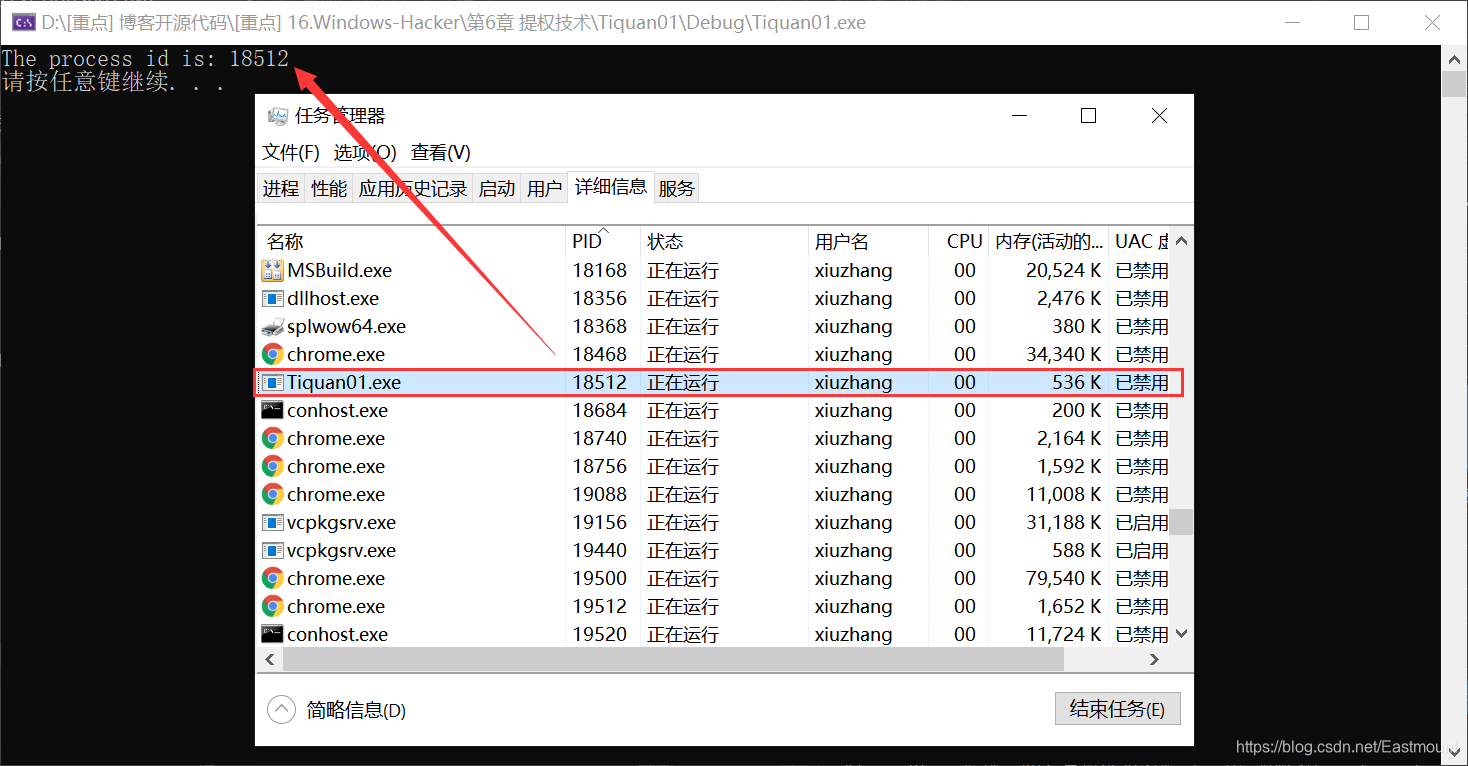
Task: Click Chrome icon for PID 19088
Action: tap(272, 494)
